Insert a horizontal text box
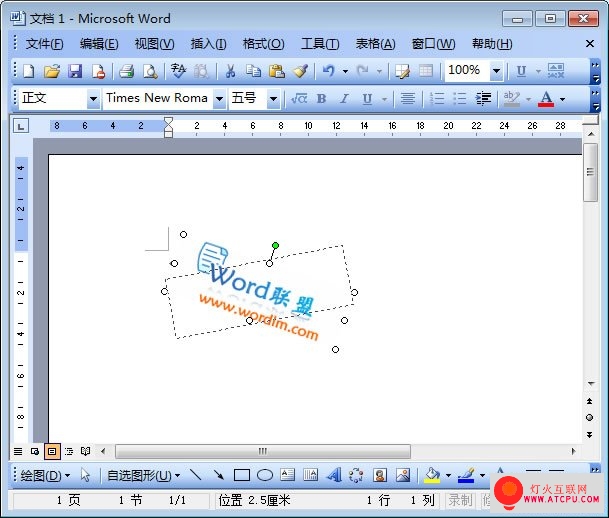The image size is (609, 518). (x=287, y=475)
